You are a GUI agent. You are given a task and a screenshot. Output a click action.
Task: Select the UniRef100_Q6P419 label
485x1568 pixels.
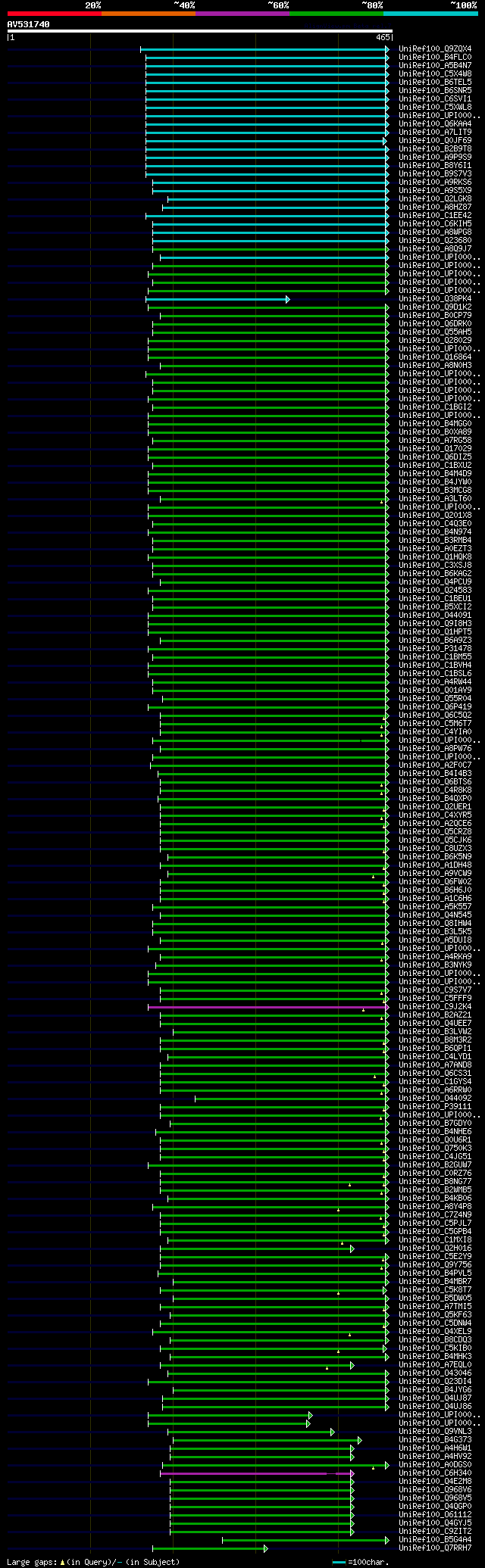point(435,707)
